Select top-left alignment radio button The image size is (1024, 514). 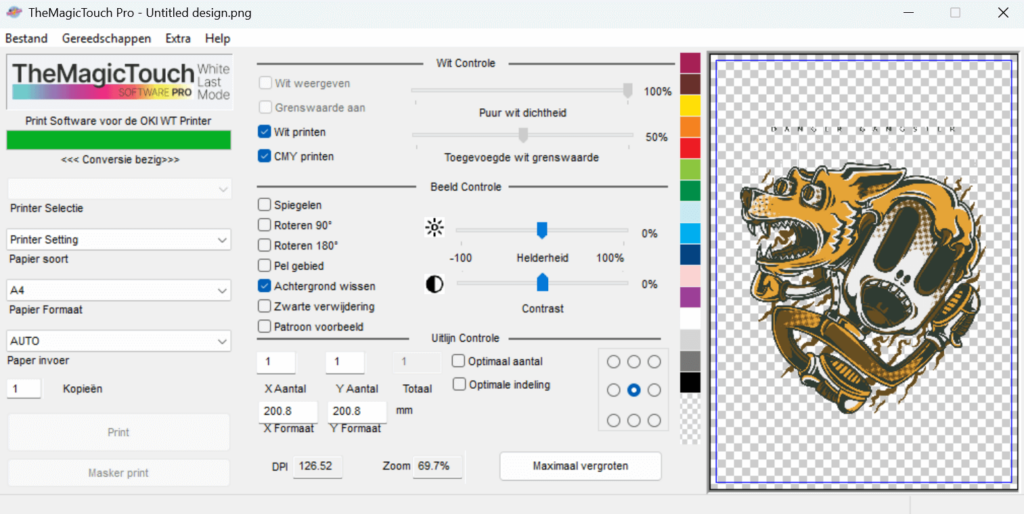[x=614, y=362]
